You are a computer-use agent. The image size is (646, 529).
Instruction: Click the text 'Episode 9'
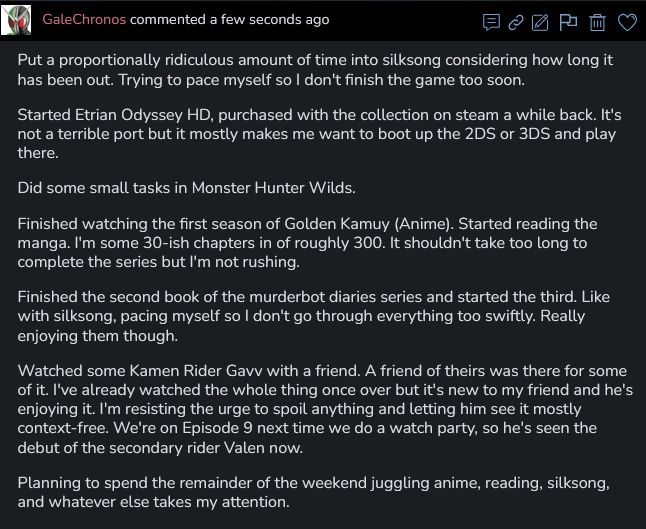(217, 428)
